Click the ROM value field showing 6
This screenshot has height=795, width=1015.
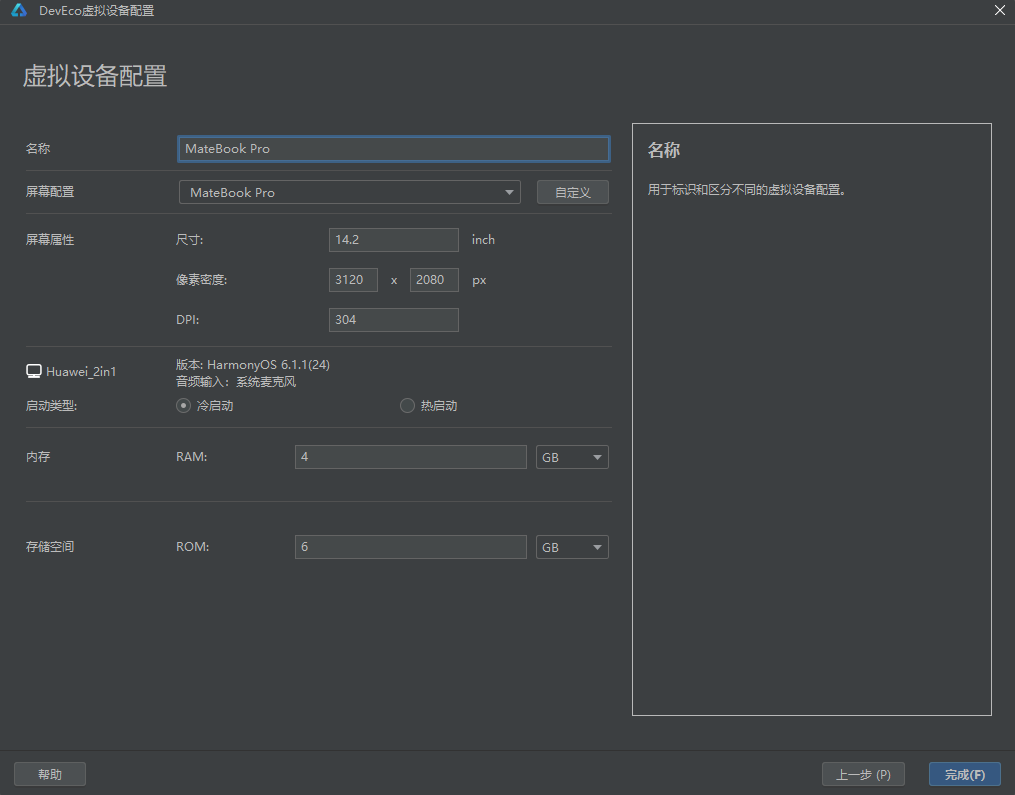[410, 547]
